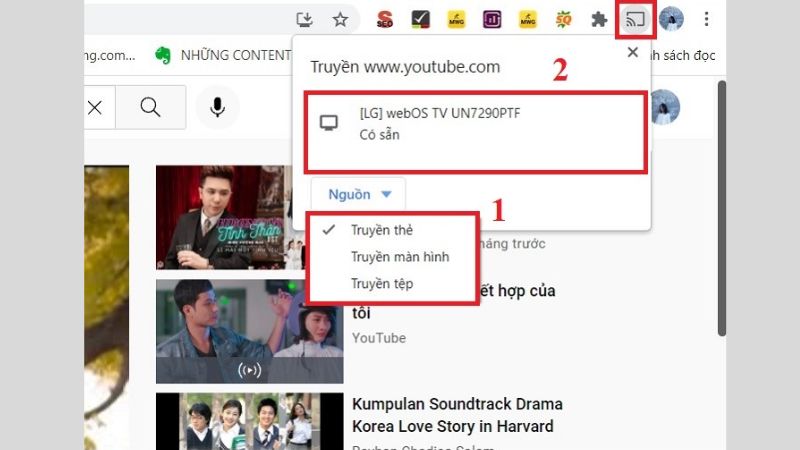The height and width of the screenshot is (450, 800).
Task: Clear the YouTube search box with X
Action: (x=94, y=107)
